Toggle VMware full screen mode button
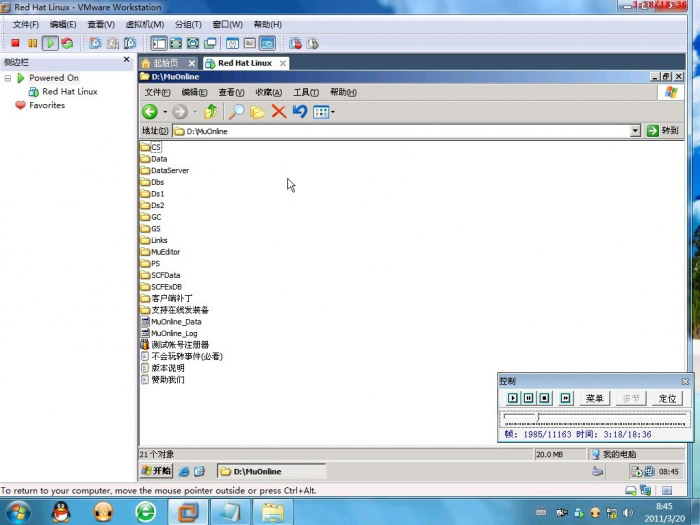This screenshot has height=525, width=700. [x=176, y=43]
